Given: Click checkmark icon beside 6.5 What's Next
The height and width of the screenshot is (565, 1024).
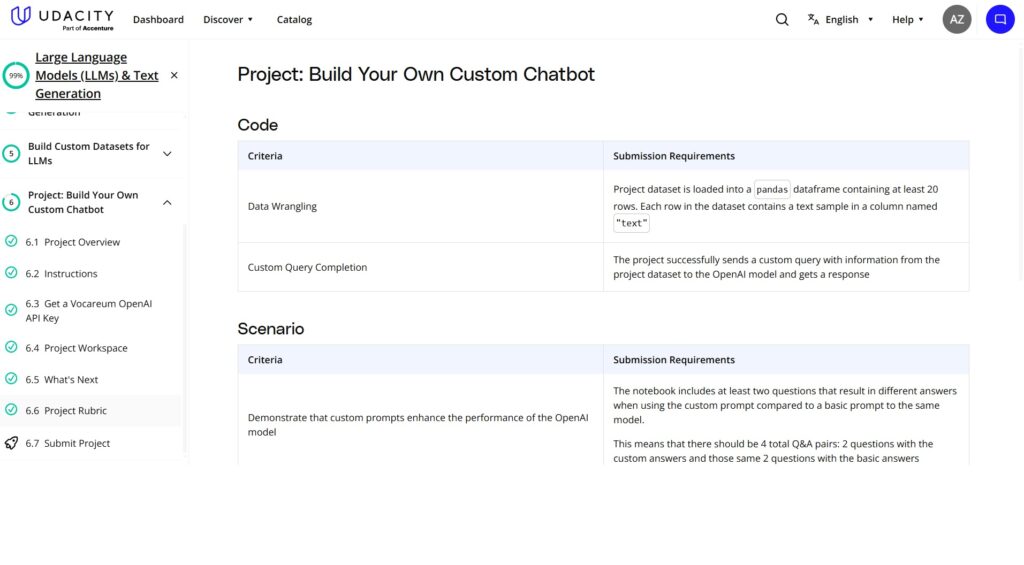Looking at the screenshot, I should click(x=11, y=378).
